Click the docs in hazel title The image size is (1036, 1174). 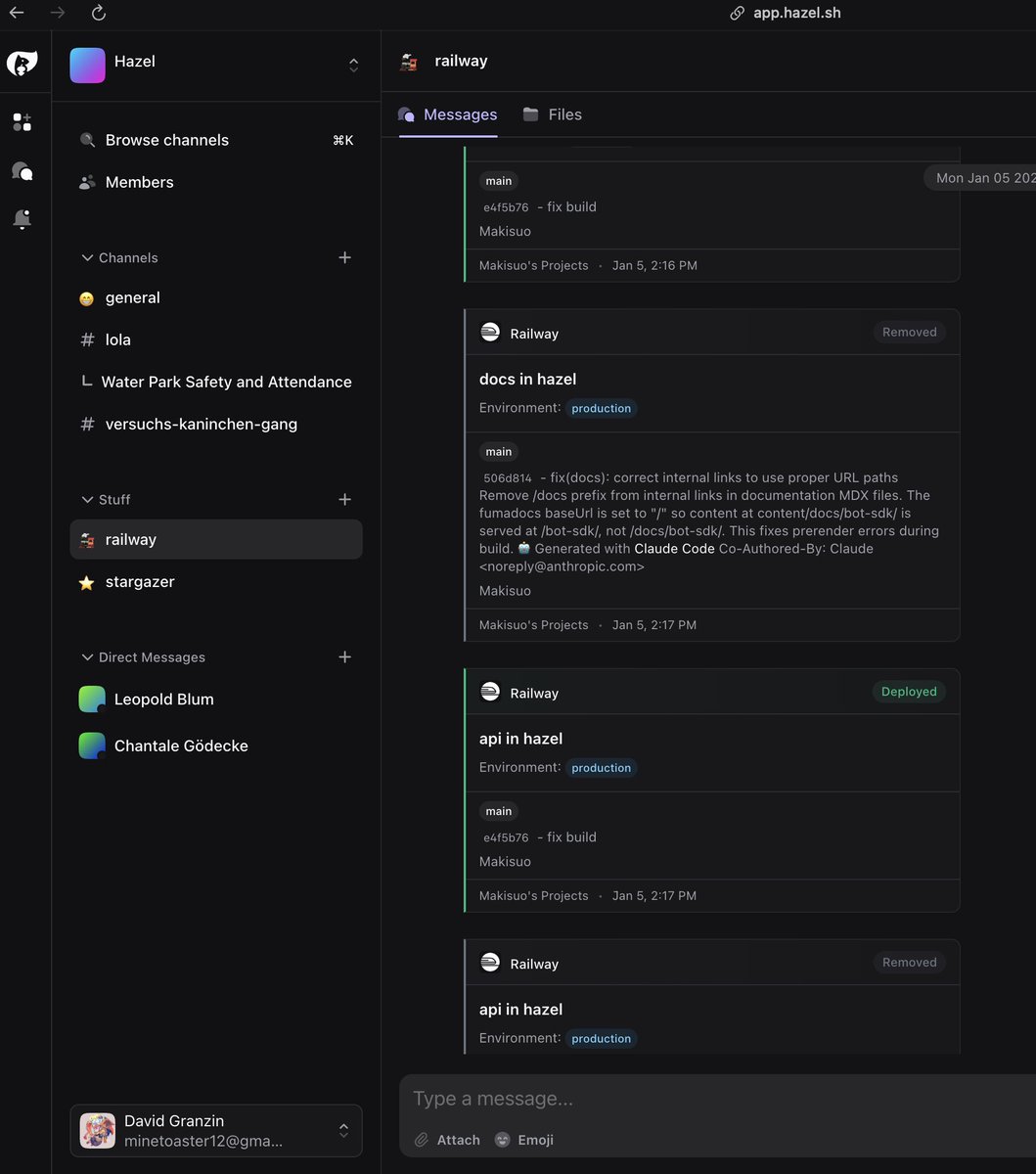pyautogui.click(x=527, y=379)
